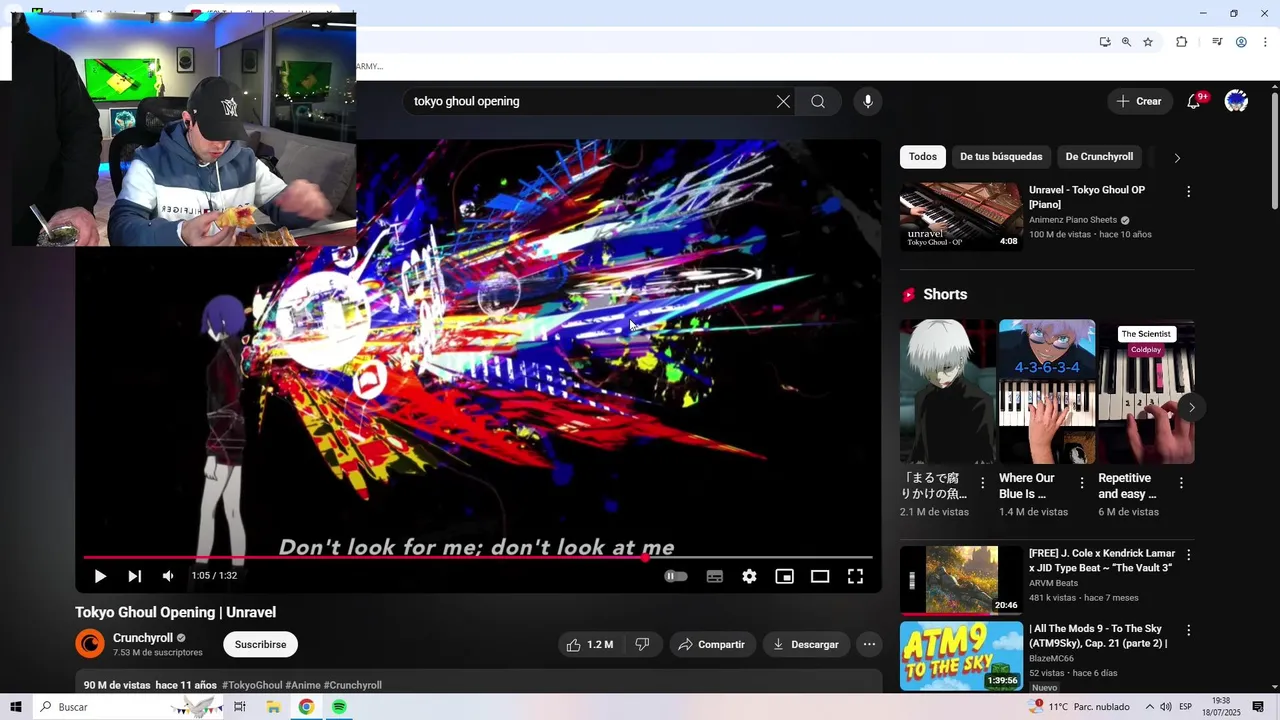Open the #Crunchyroll hashtag link
This screenshot has height=720, width=1280.
coord(352,686)
